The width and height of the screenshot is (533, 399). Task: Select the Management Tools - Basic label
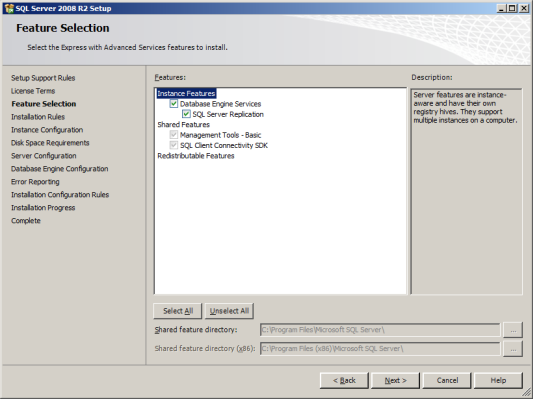pyautogui.click(x=221, y=135)
